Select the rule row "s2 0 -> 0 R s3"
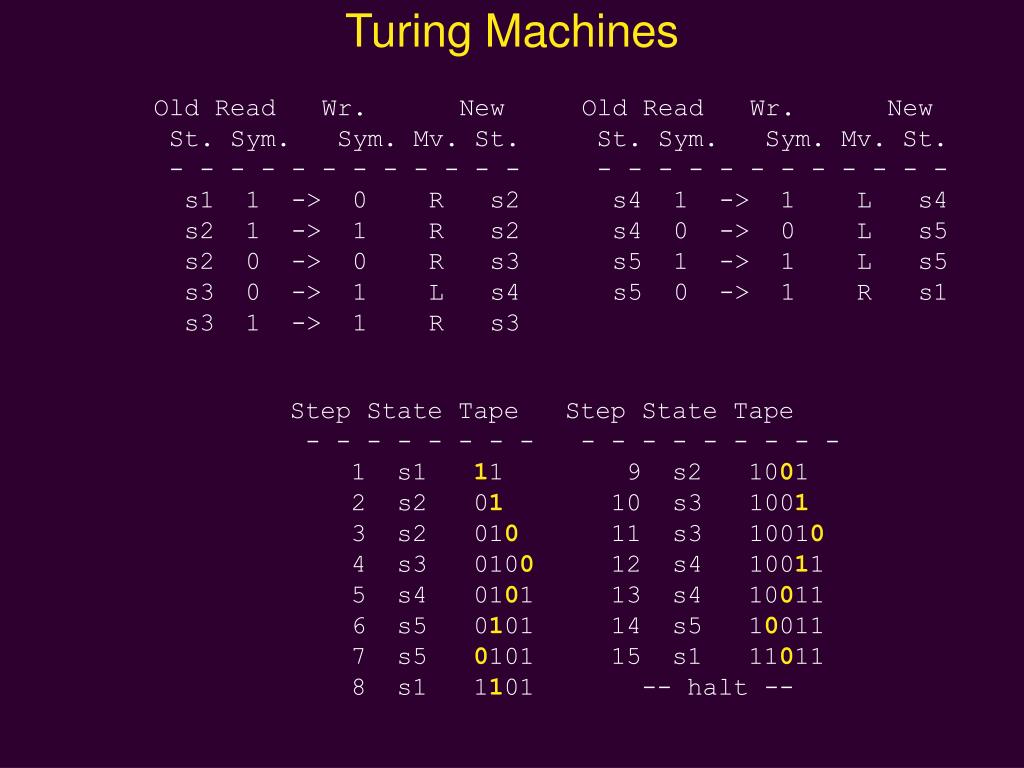Image resolution: width=1024 pixels, height=768 pixels. click(x=352, y=262)
